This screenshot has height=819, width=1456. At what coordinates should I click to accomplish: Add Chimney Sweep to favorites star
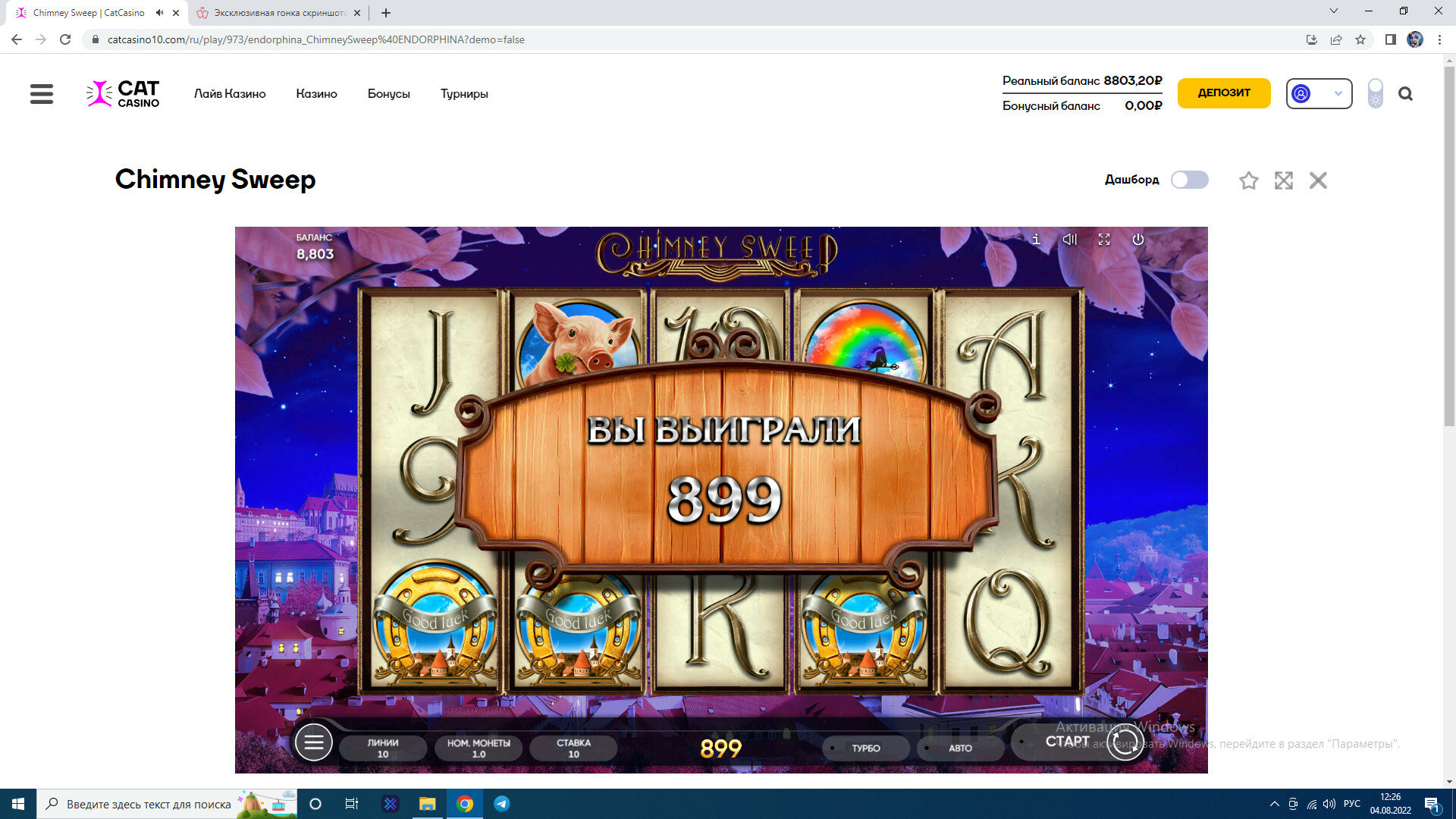pos(1248,180)
